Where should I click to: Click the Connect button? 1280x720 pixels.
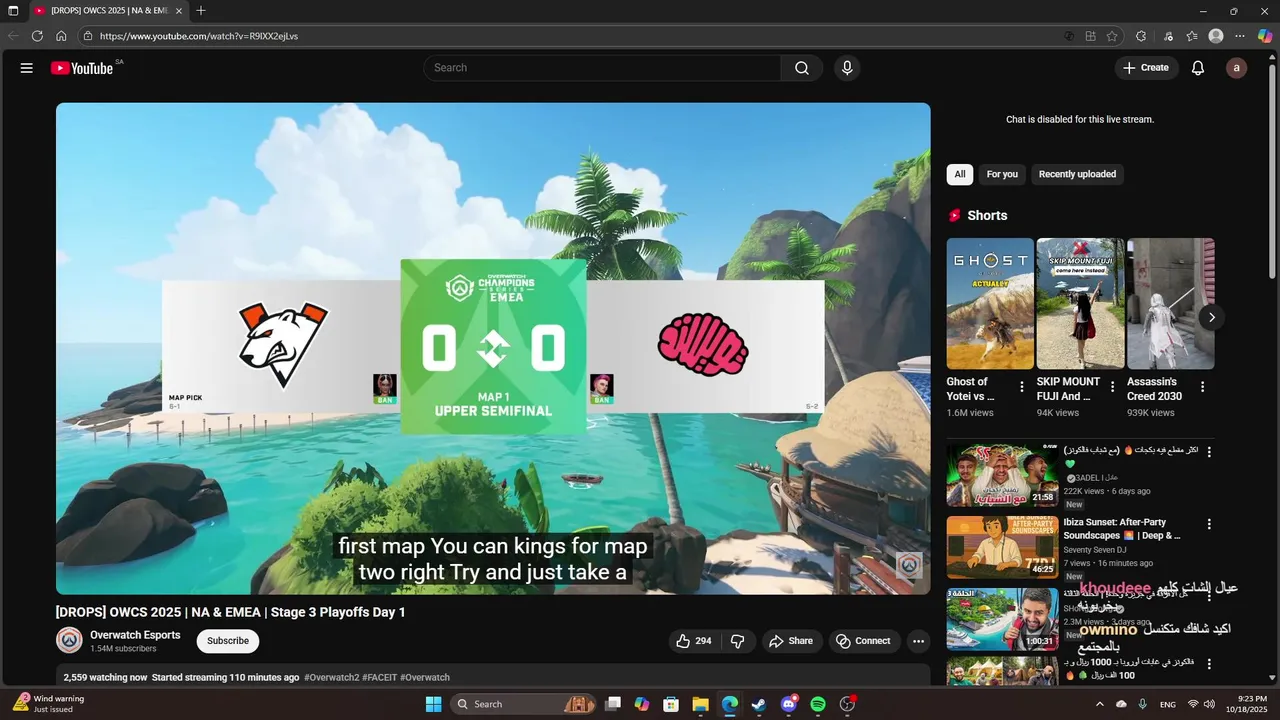(x=863, y=641)
